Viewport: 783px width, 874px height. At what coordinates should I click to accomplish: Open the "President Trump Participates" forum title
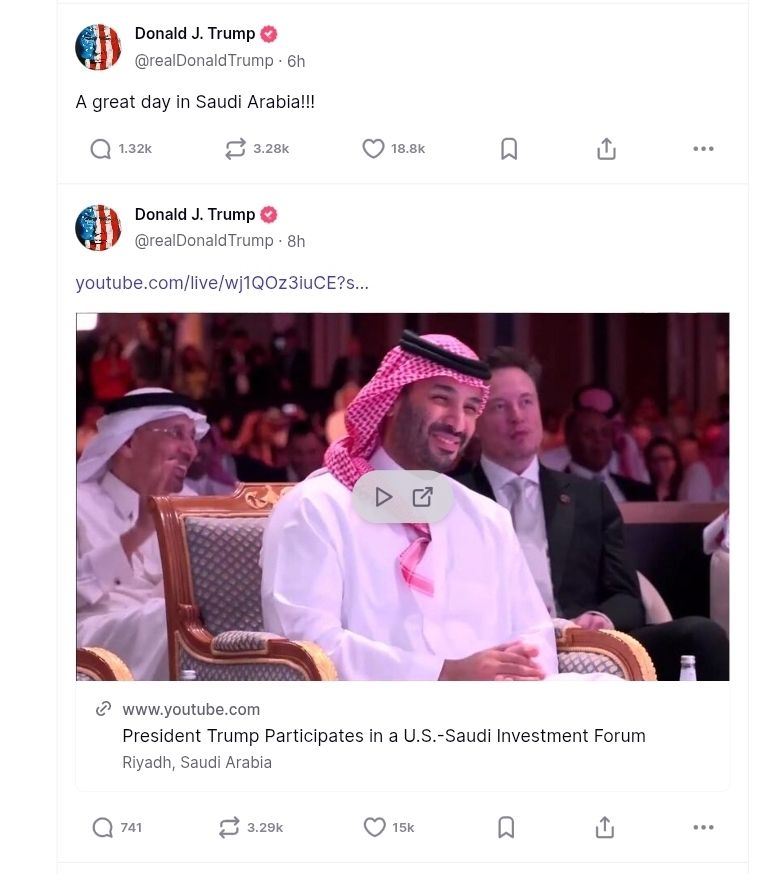384,736
